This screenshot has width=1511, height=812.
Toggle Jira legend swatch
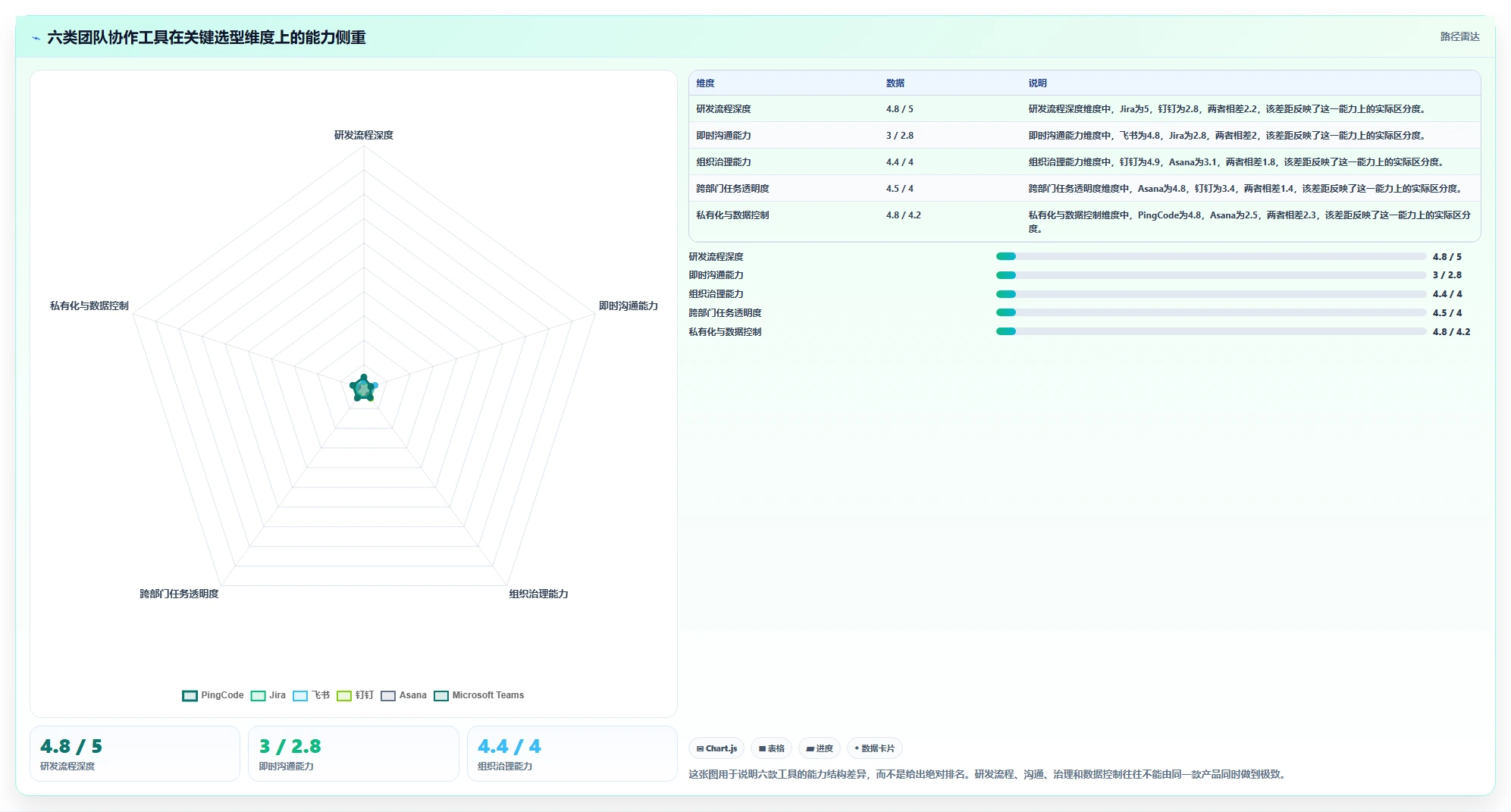tap(258, 695)
